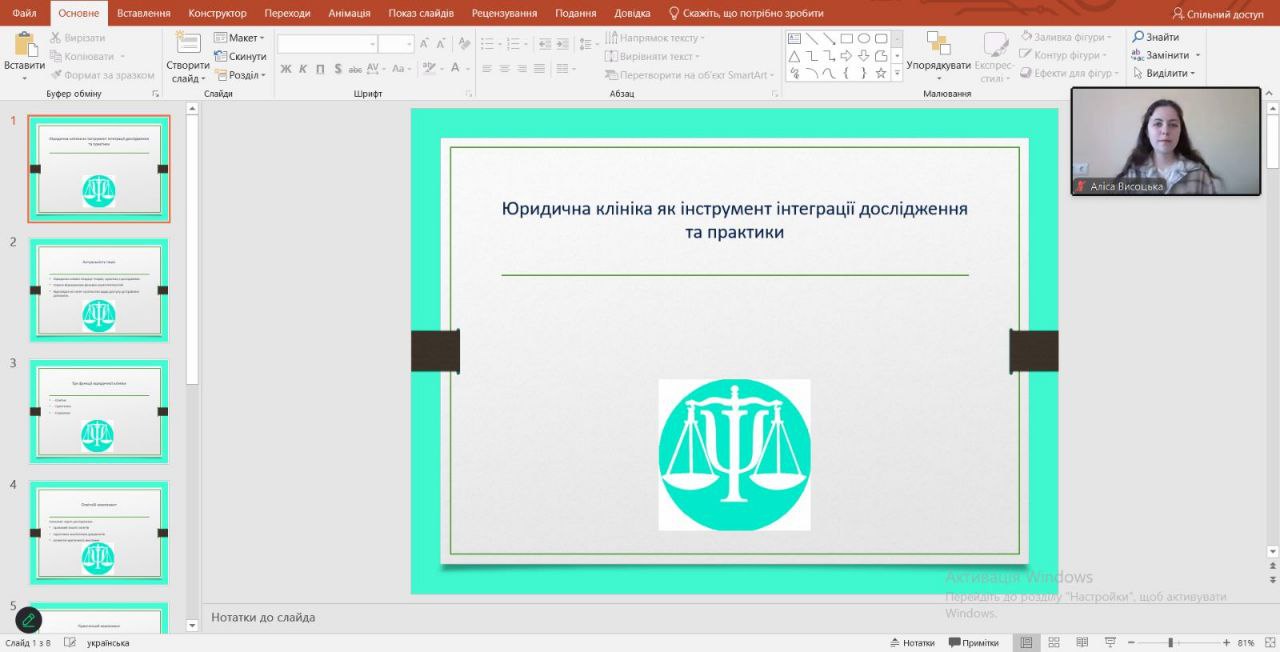The width and height of the screenshot is (1280, 652).
Task: Click Нотатки notes button in status bar
Action: pos(912,642)
